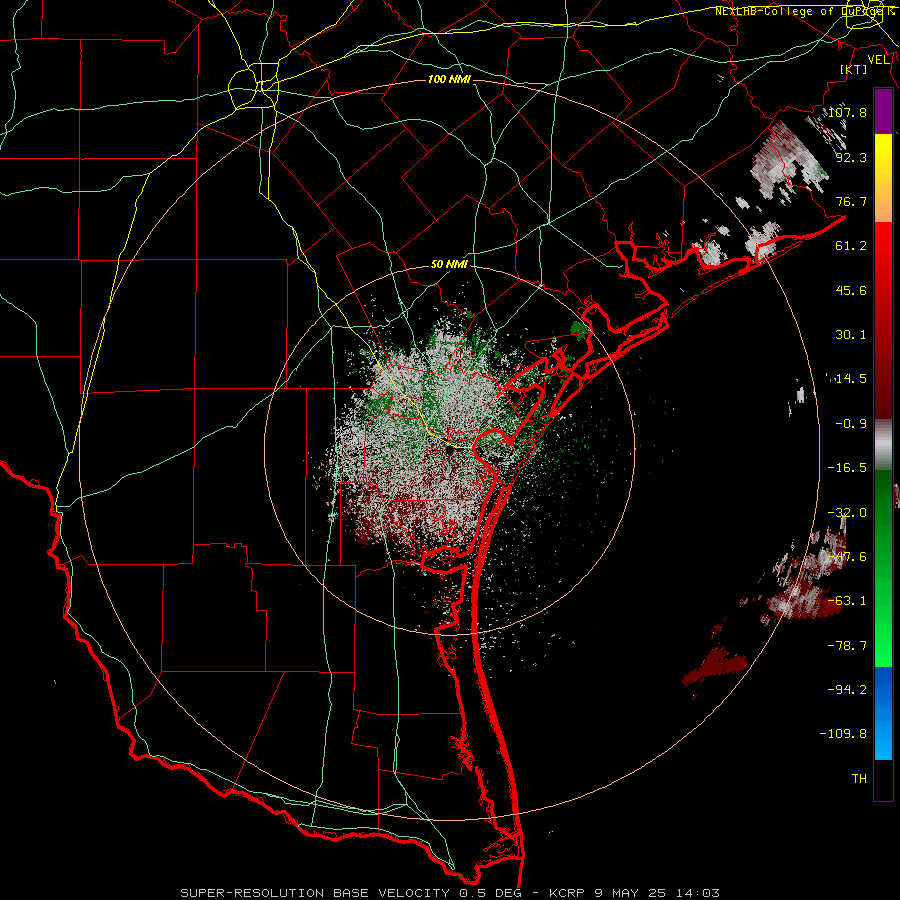Click the gray near-zero segment of color bar
The image size is (900, 900).
pos(883,445)
